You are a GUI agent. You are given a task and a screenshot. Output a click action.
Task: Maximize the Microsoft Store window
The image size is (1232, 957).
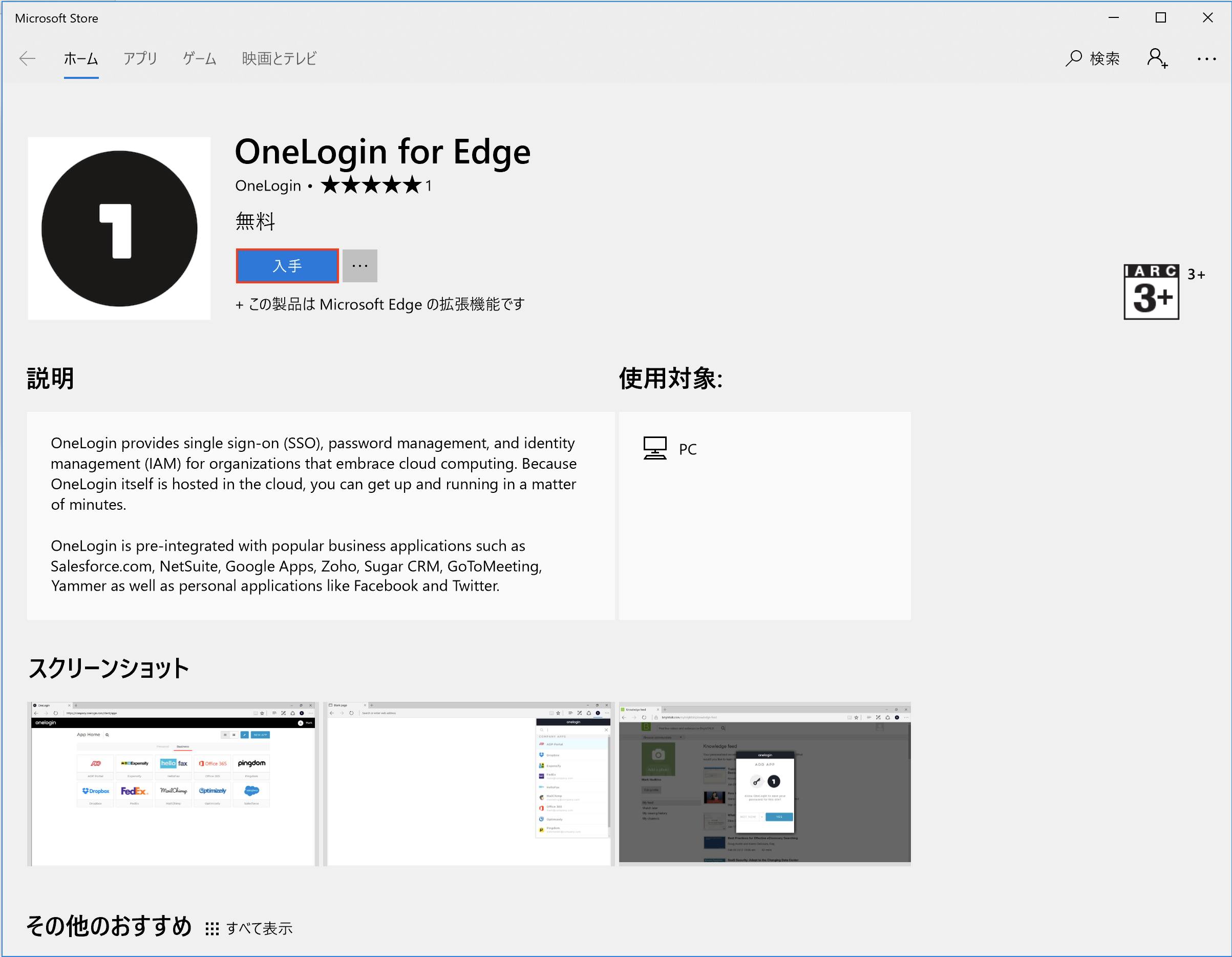(1160, 17)
